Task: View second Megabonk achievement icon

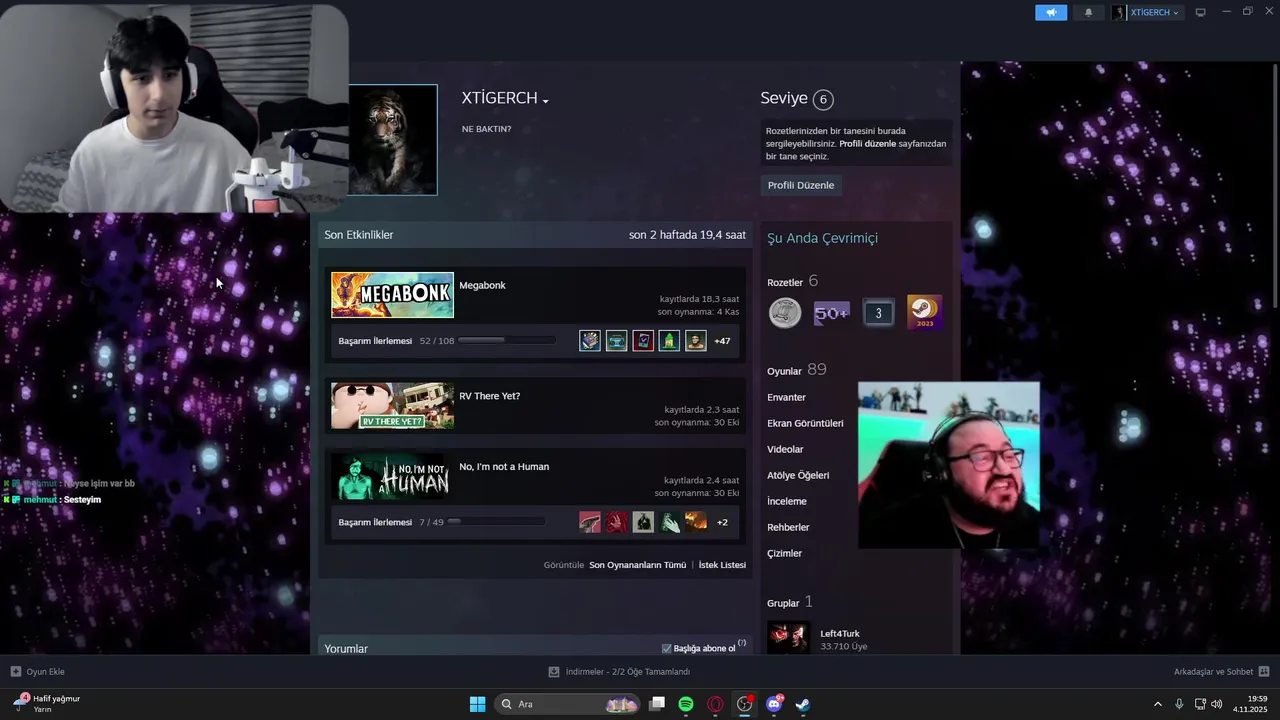Action: (x=616, y=341)
